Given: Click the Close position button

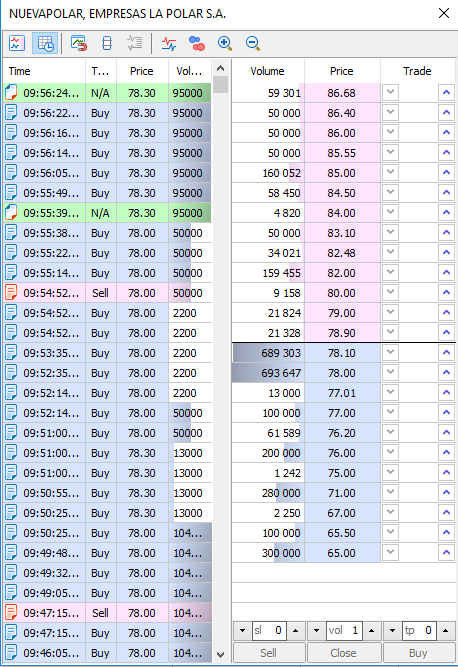Looking at the screenshot, I should (344, 653).
